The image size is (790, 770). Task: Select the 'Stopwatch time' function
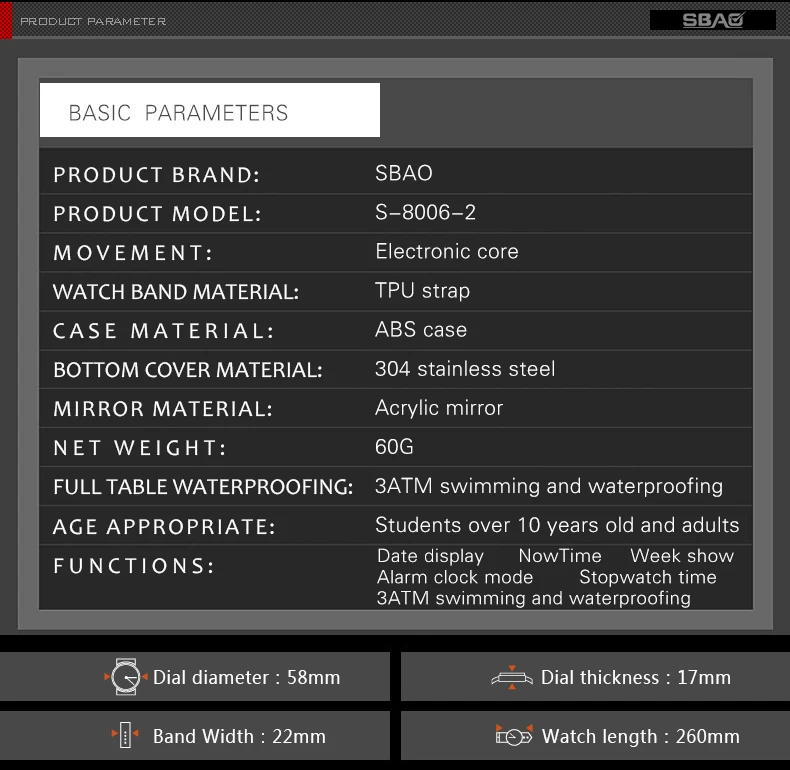pyautogui.click(x=647, y=577)
